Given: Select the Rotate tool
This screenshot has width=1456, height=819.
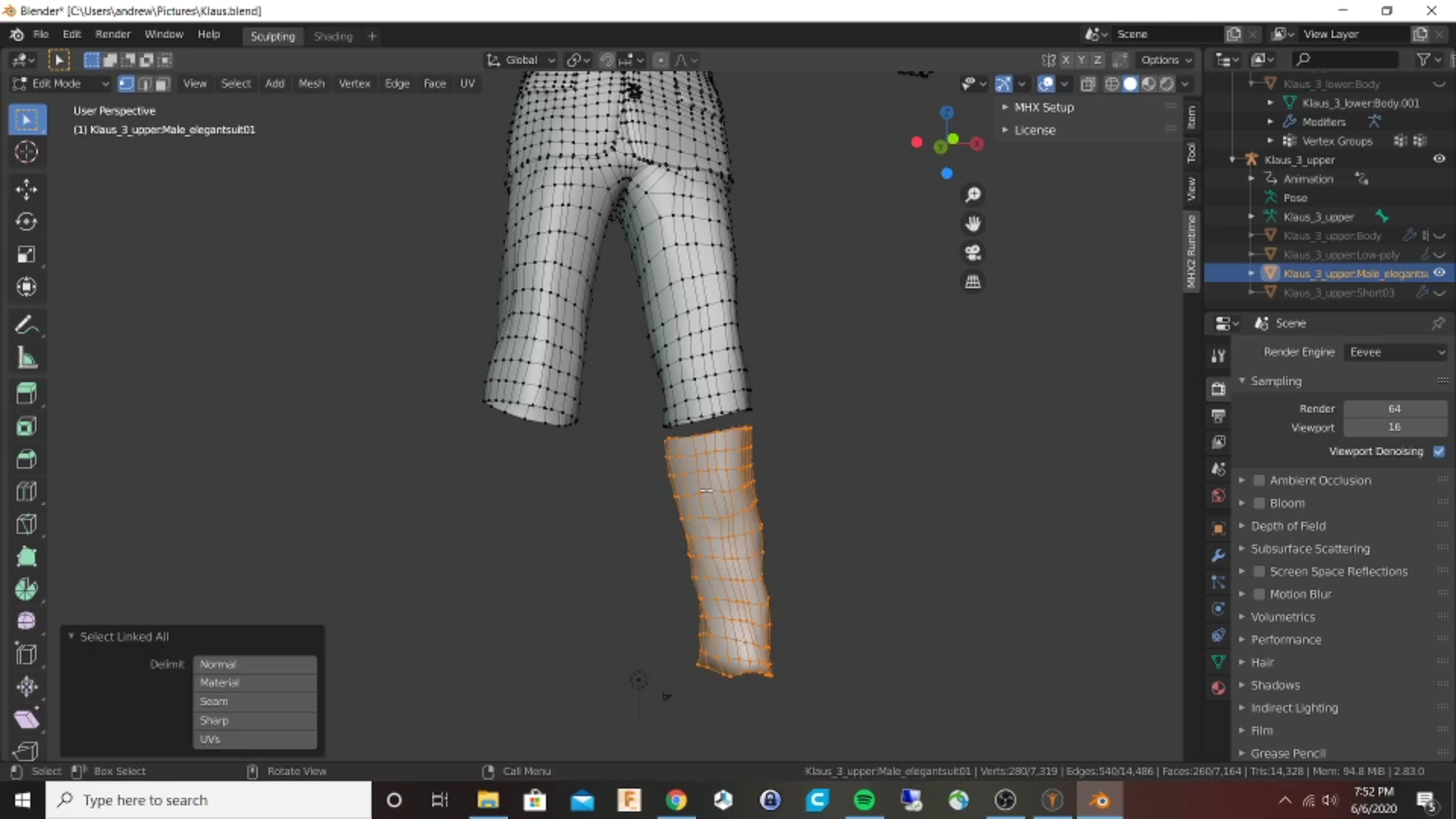Looking at the screenshot, I should coord(27,221).
